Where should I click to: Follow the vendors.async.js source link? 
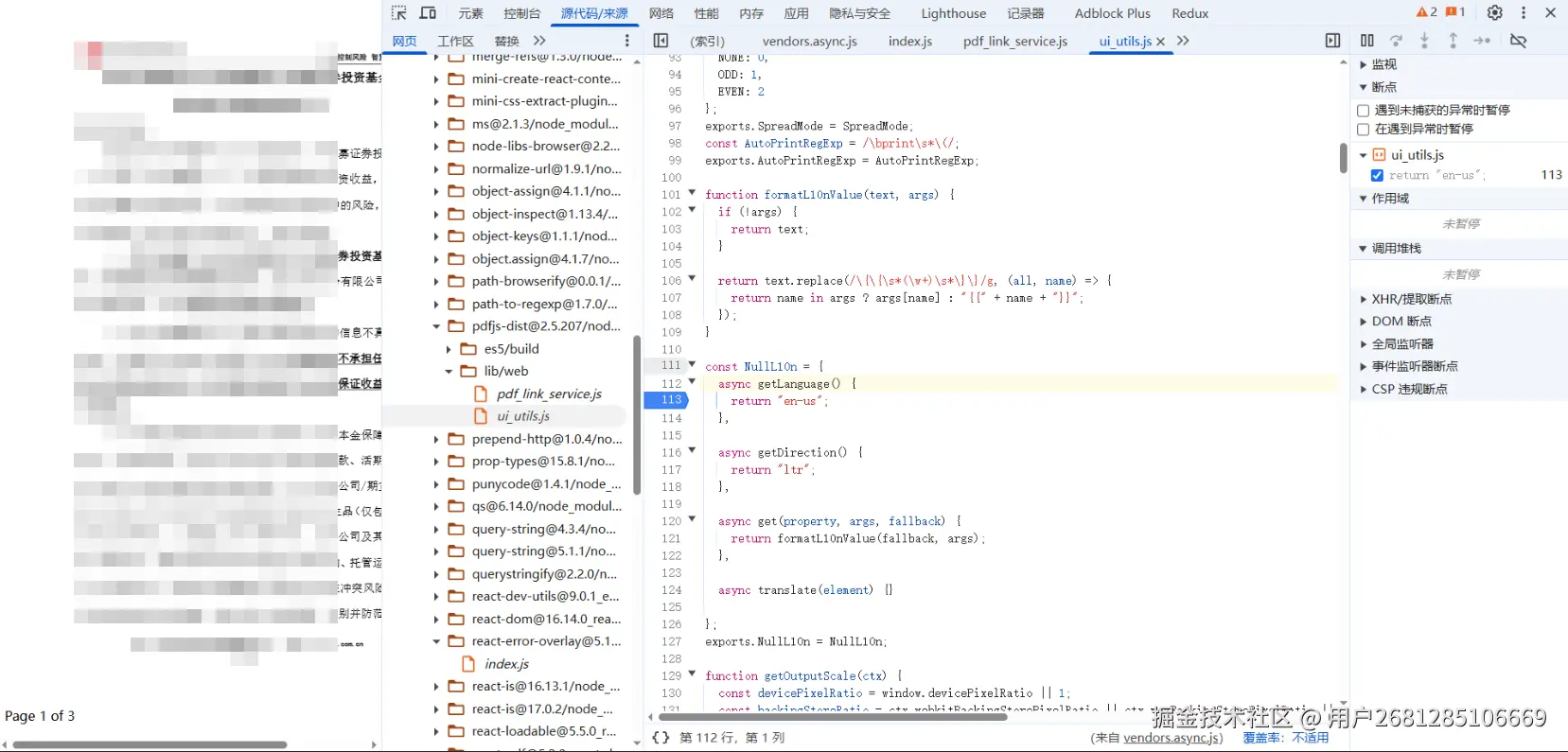(x=1172, y=738)
